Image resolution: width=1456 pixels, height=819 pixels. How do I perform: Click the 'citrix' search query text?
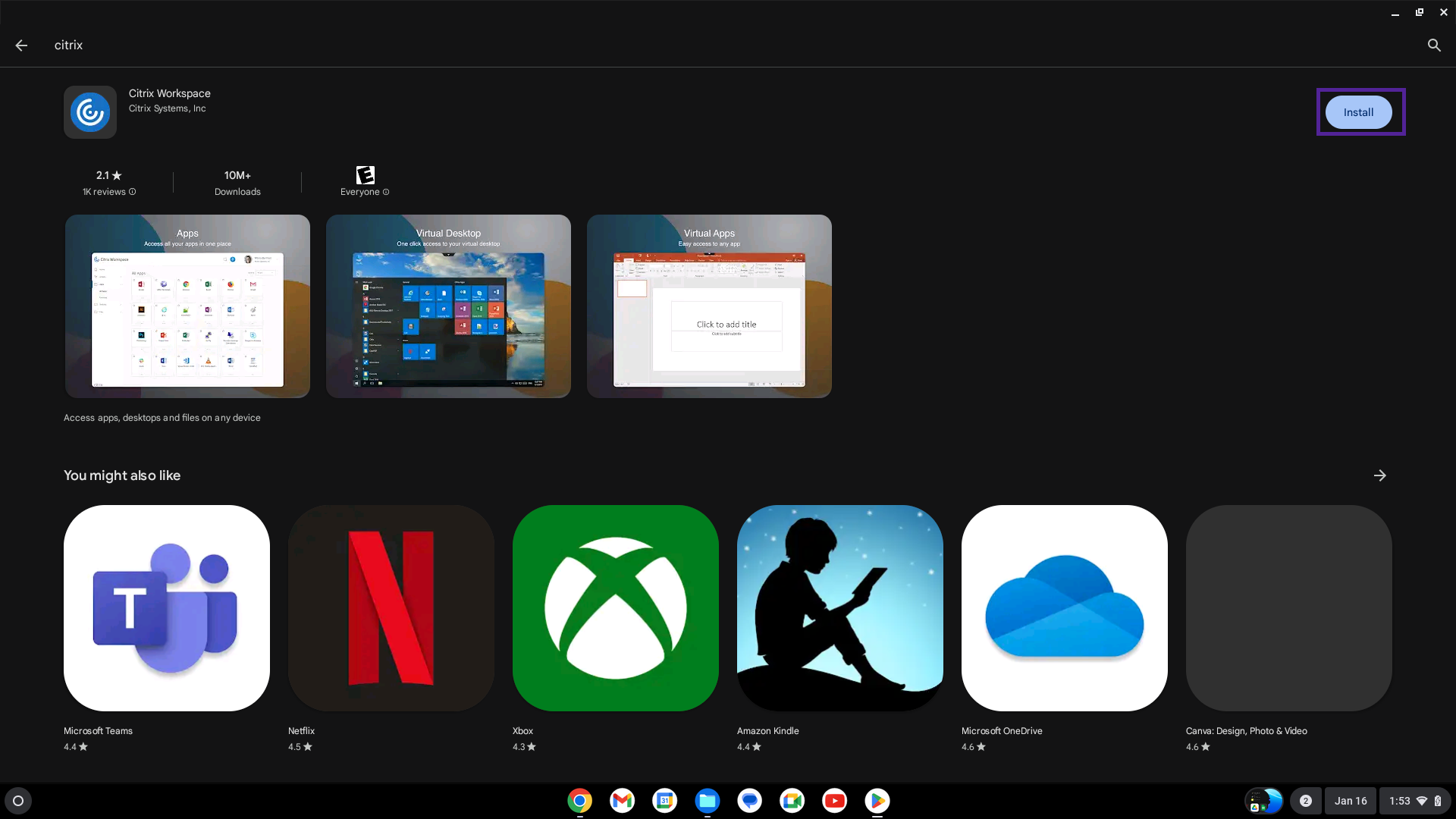pos(68,45)
